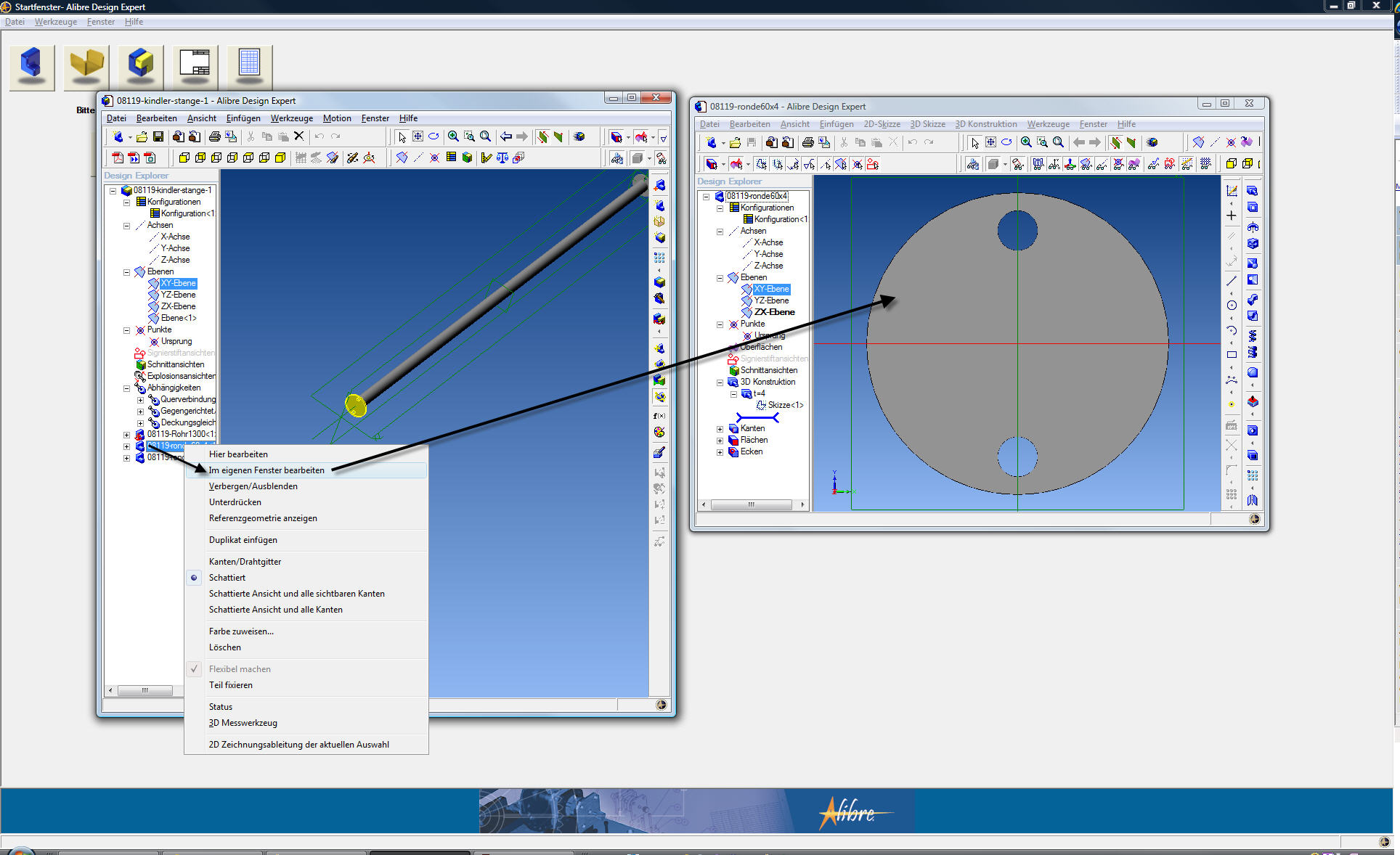Click the save icon in kindler-stange window

158,136
